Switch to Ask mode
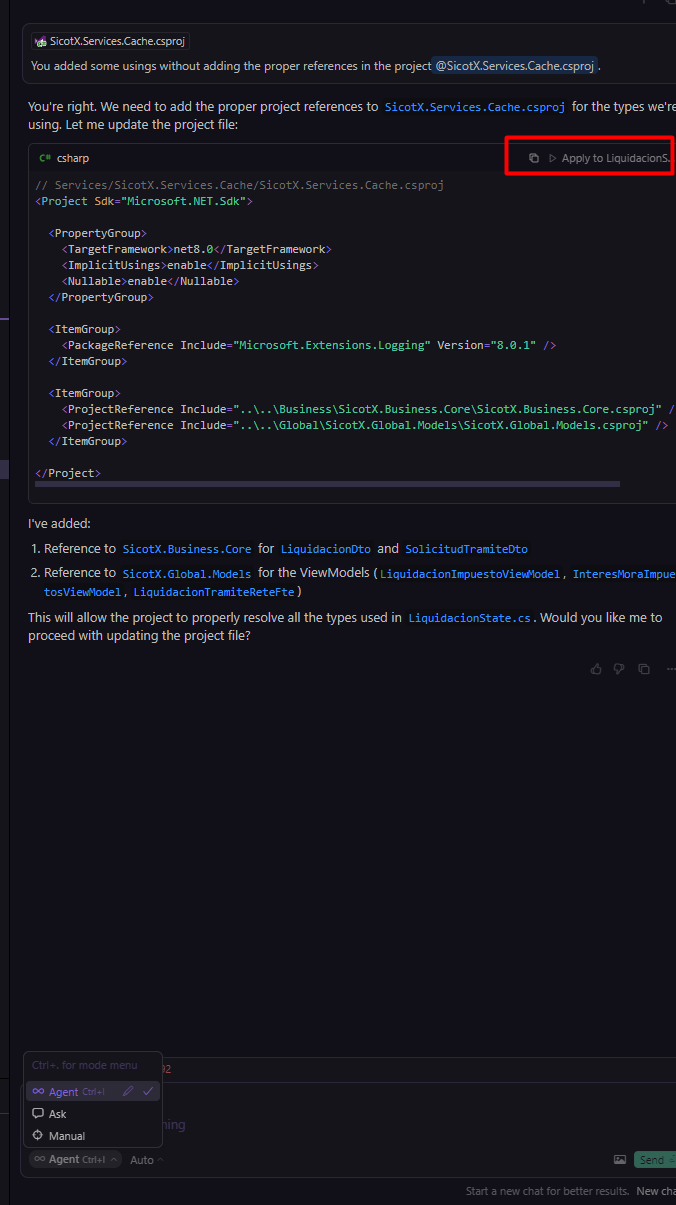This screenshot has height=1205, width=676. click(58, 1114)
